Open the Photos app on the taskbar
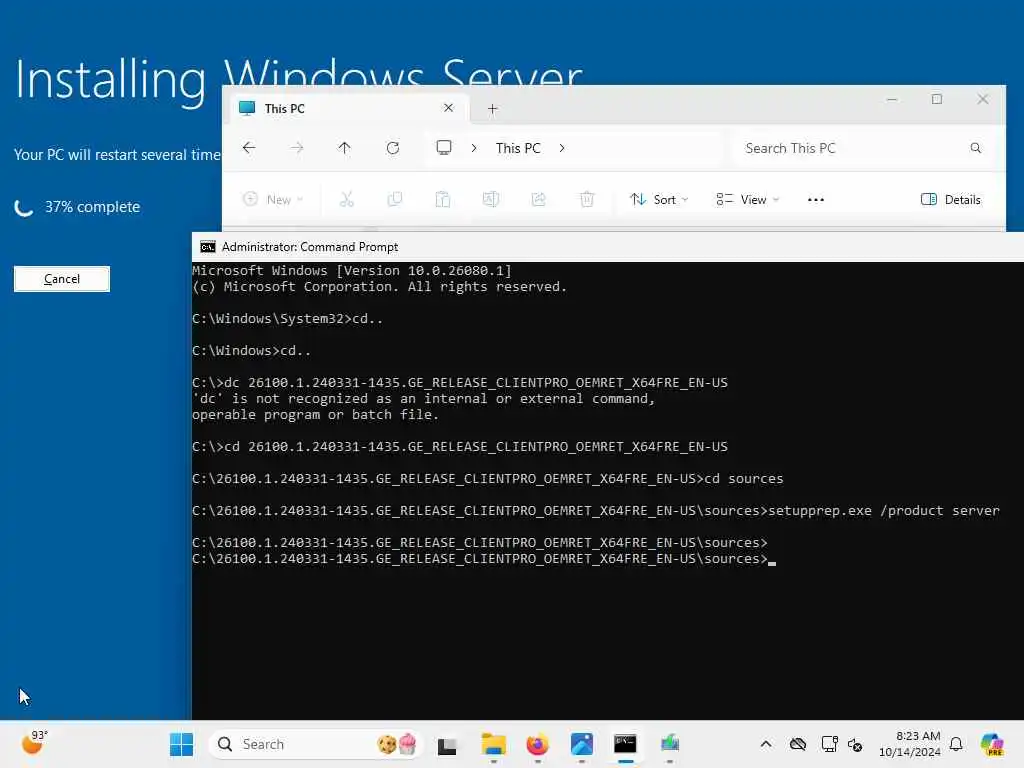 (x=581, y=744)
